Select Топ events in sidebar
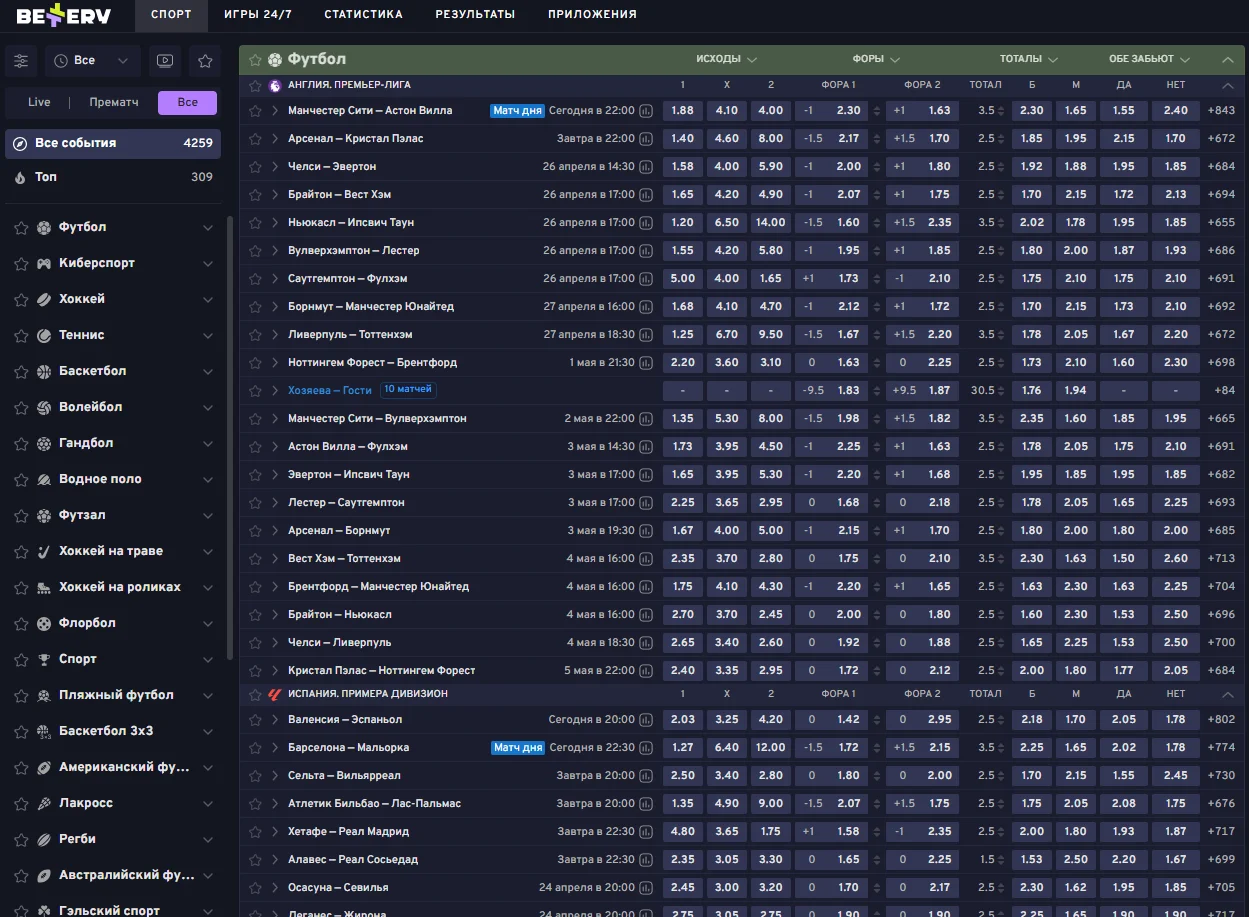The height and width of the screenshot is (917, 1249). coord(112,177)
